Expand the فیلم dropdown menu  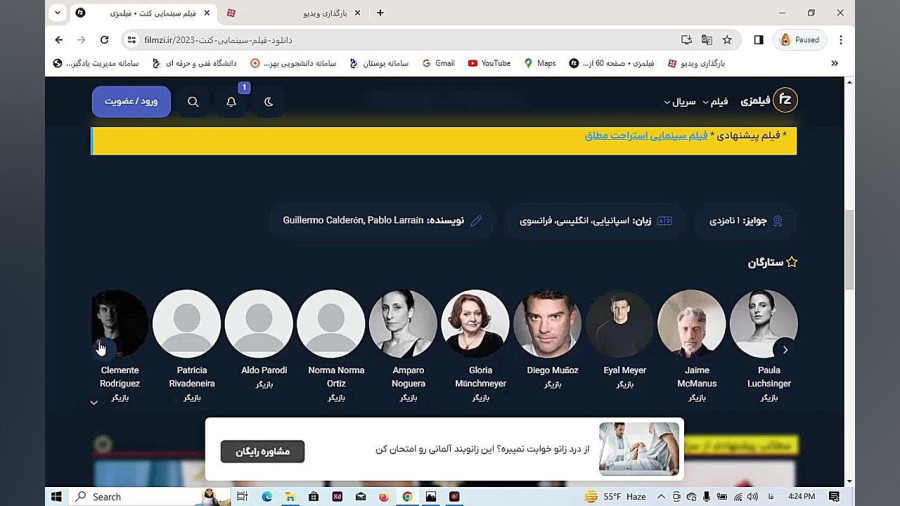pyautogui.click(x=715, y=102)
